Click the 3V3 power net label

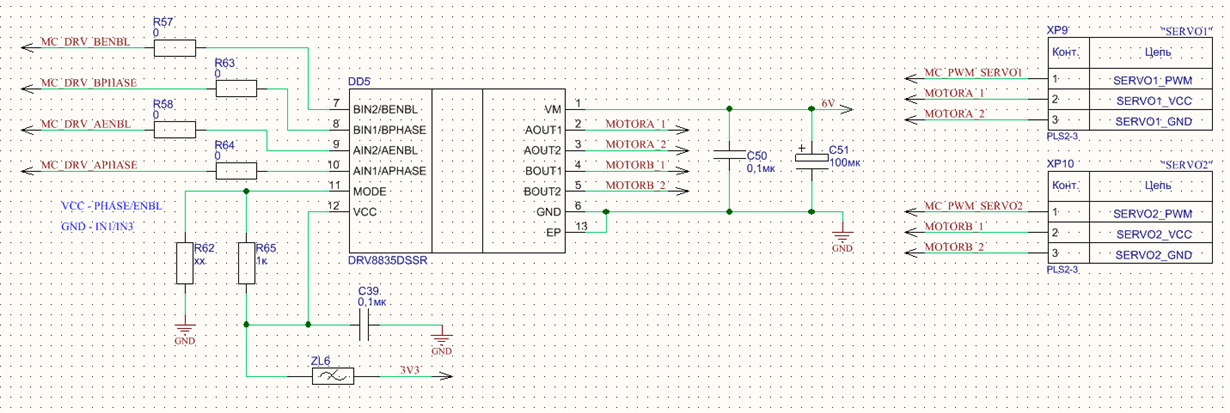pyautogui.click(x=410, y=370)
